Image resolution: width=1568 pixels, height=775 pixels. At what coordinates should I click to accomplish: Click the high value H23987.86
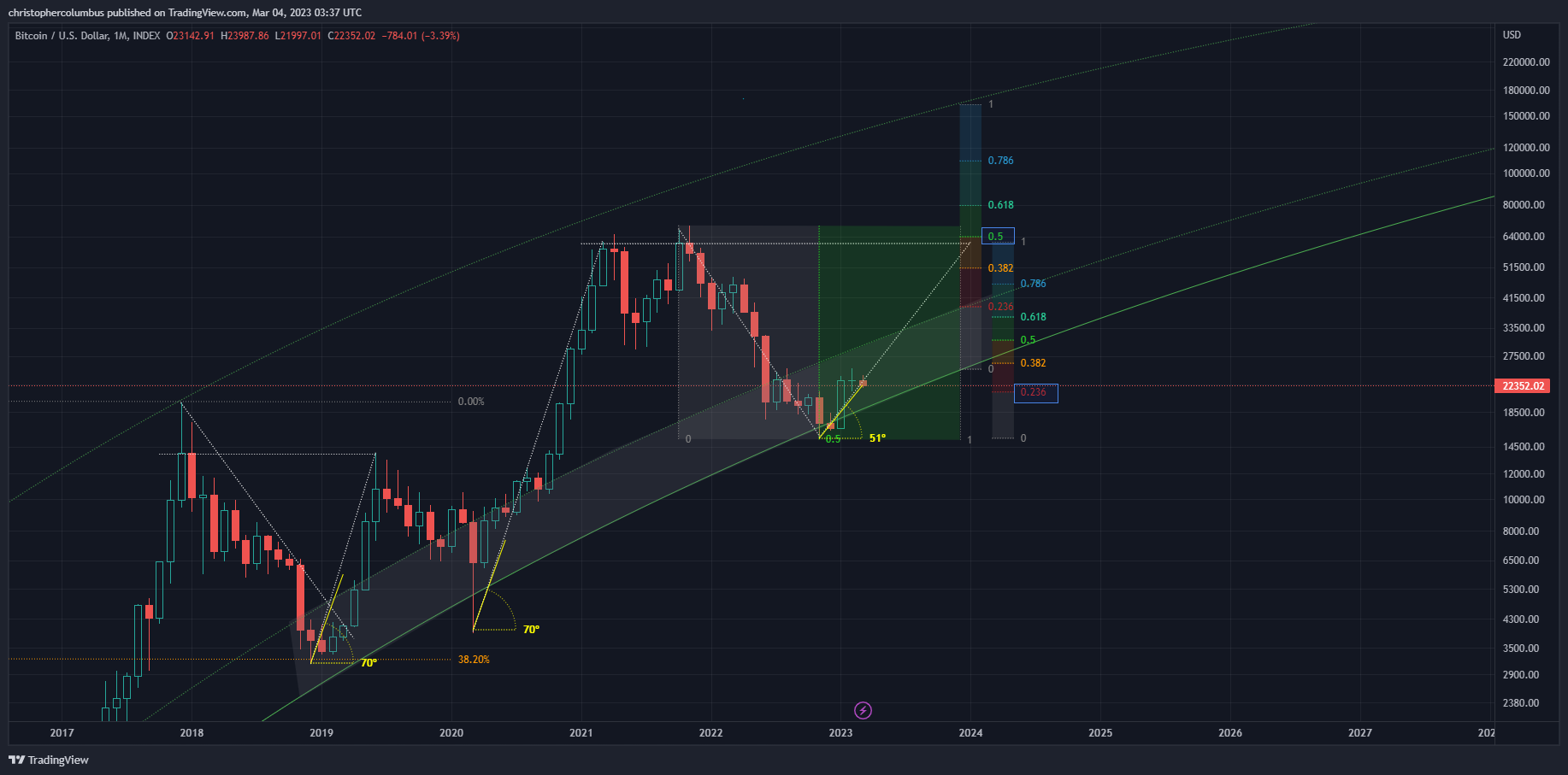tap(245, 36)
